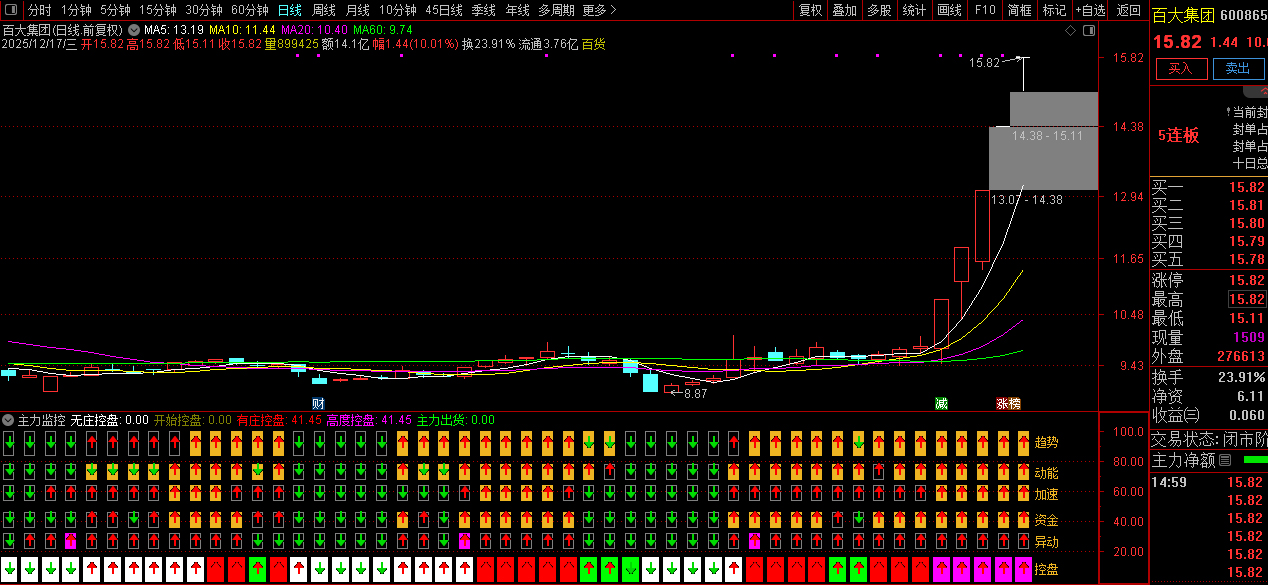Select the 5分钟 period
The width and height of the screenshot is (1268, 585).
click(115, 10)
